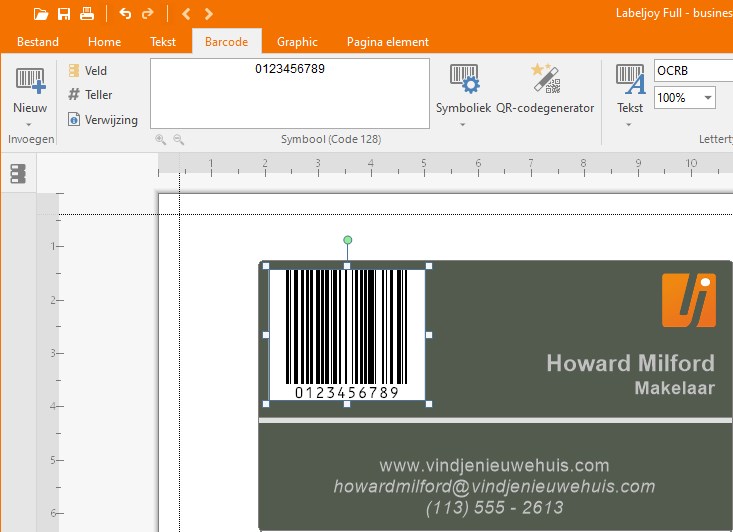Insert a Teller counter
The height and width of the screenshot is (532, 733).
(90, 95)
